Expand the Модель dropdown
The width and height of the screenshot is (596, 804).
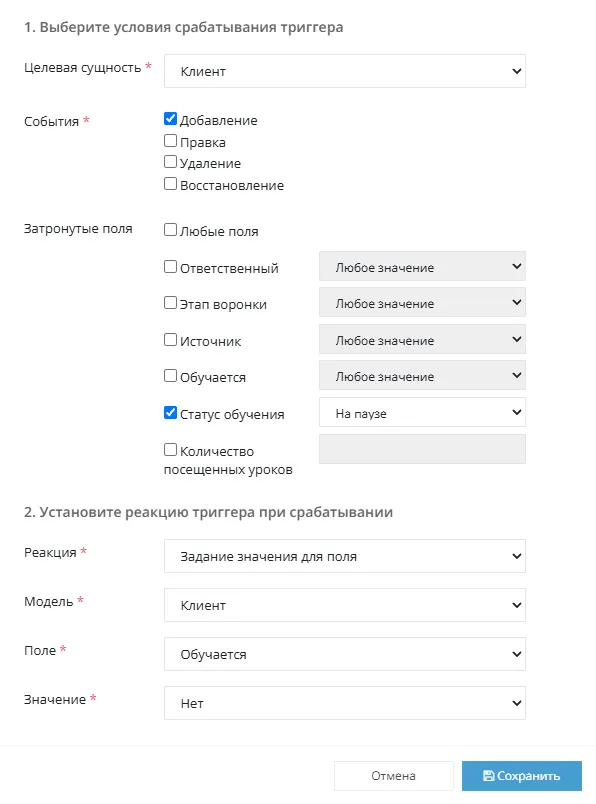(x=345, y=605)
